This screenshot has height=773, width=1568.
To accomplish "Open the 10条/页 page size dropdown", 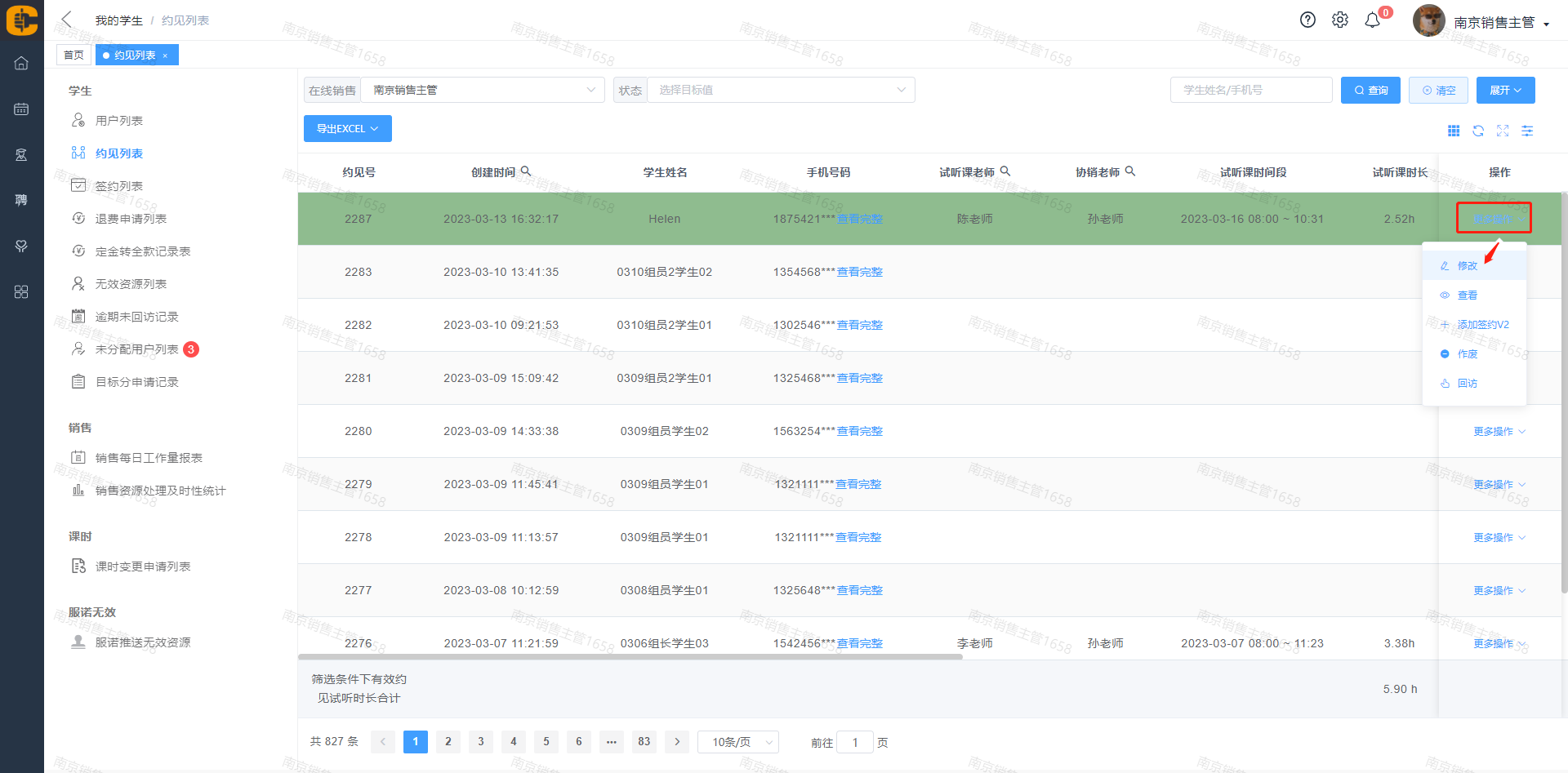I will tap(738, 742).
